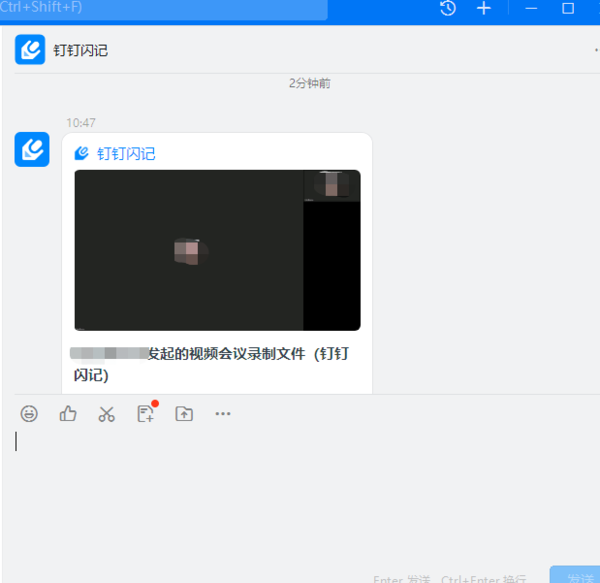Click the search box in the title bar

click(160, 9)
